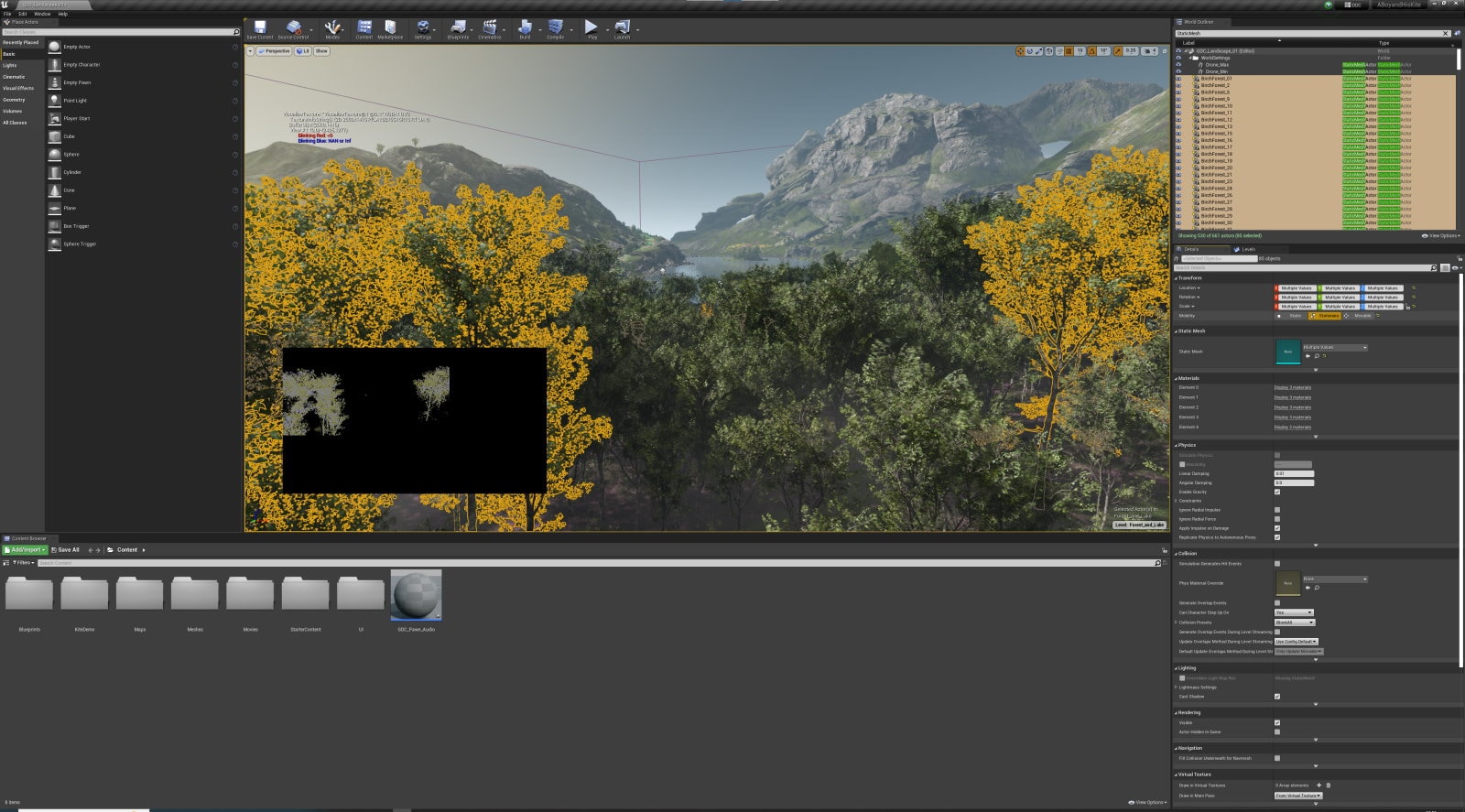Click the Add/Import button in Content Browser

(x=25, y=549)
